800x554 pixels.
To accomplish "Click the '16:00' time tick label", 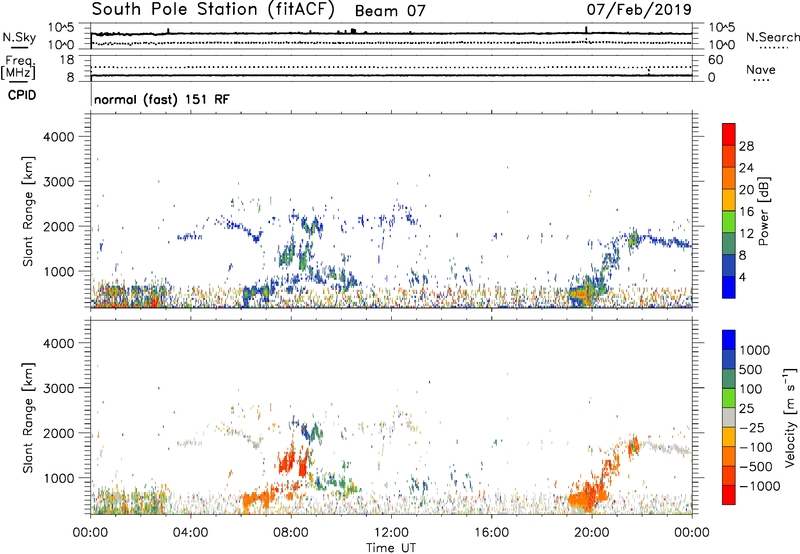I will pyautogui.click(x=491, y=533).
